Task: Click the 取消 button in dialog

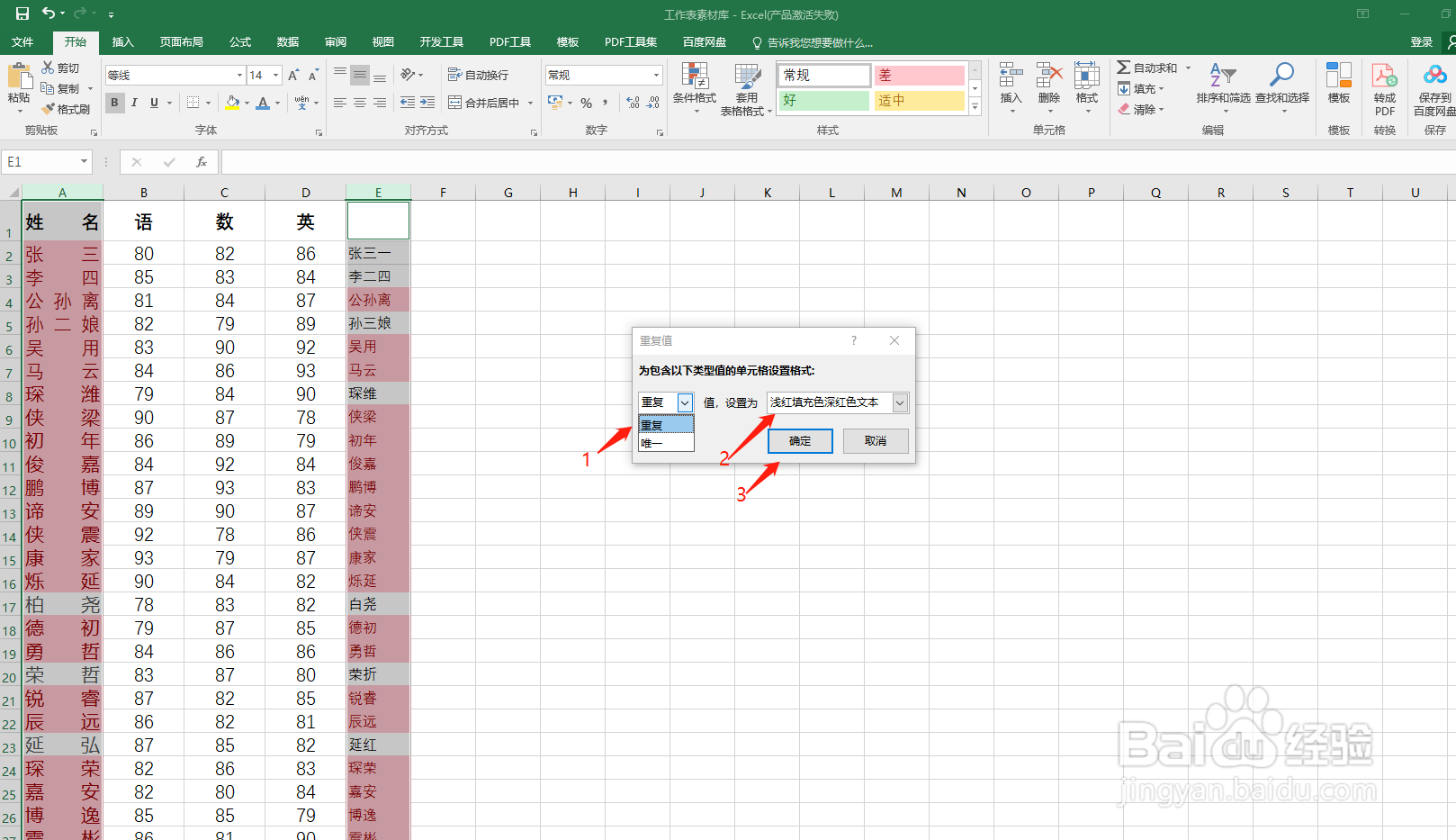Action: pos(876,441)
